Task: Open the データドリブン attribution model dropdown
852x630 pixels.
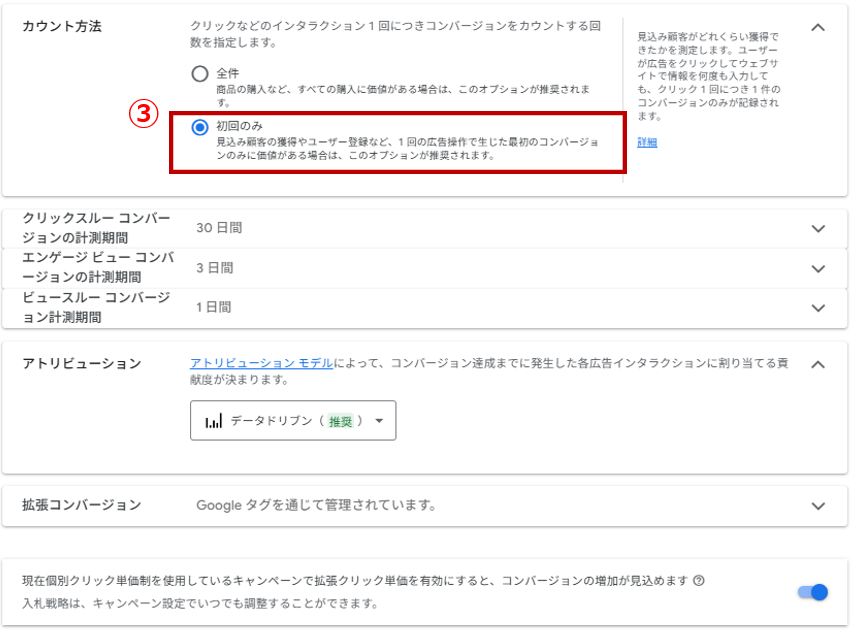Action: coord(293,421)
